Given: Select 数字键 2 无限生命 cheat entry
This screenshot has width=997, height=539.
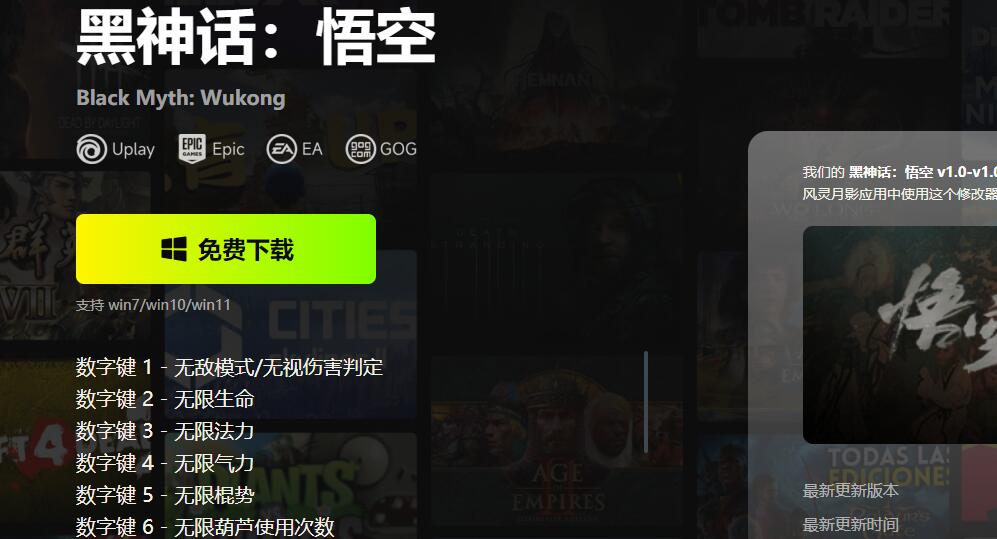Looking at the screenshot, I should point(165,399).
